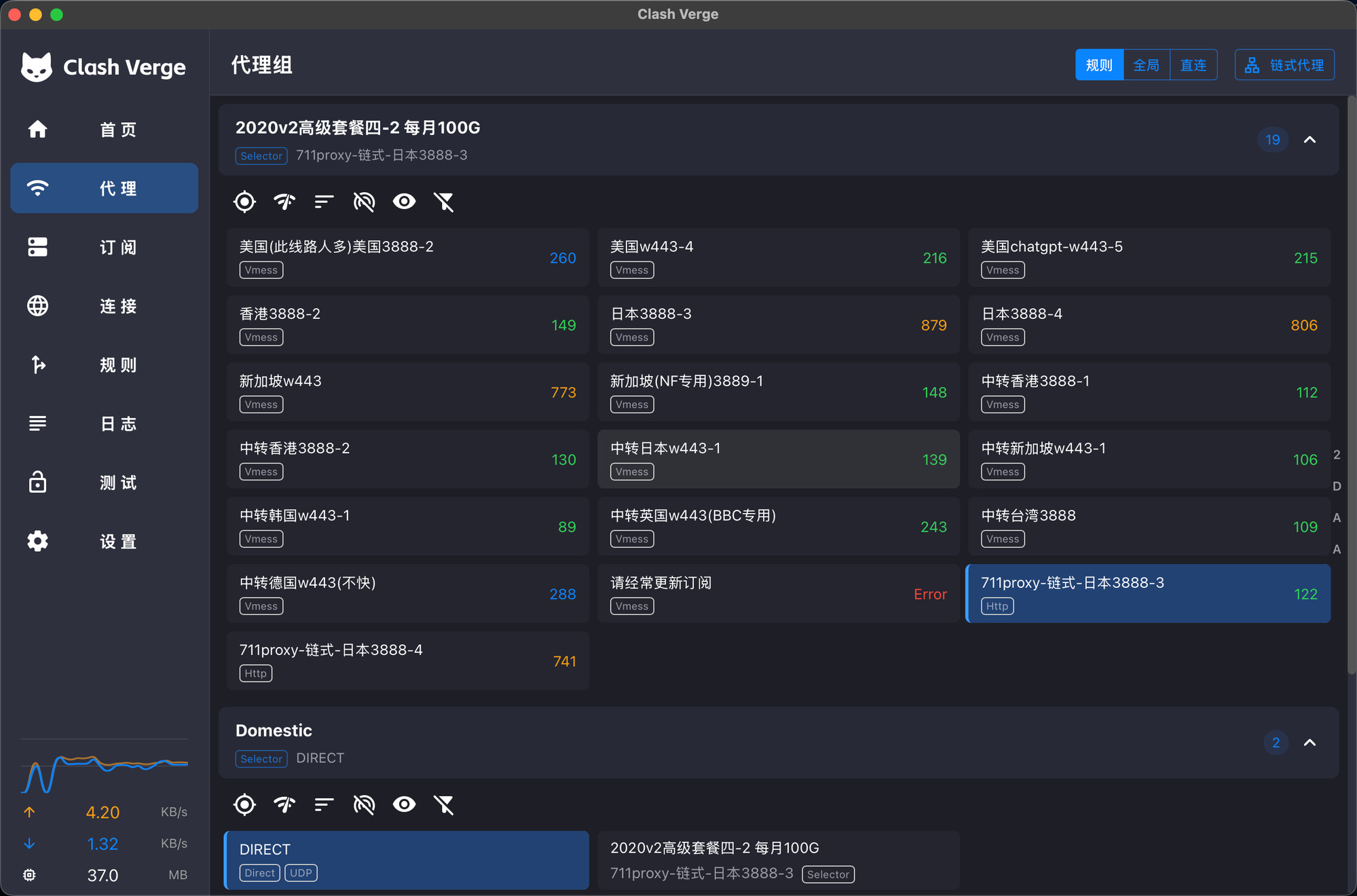1357x896 pixels.
Task: Click the 链式代理 chain proxy button
Action: click(1284, 65)
